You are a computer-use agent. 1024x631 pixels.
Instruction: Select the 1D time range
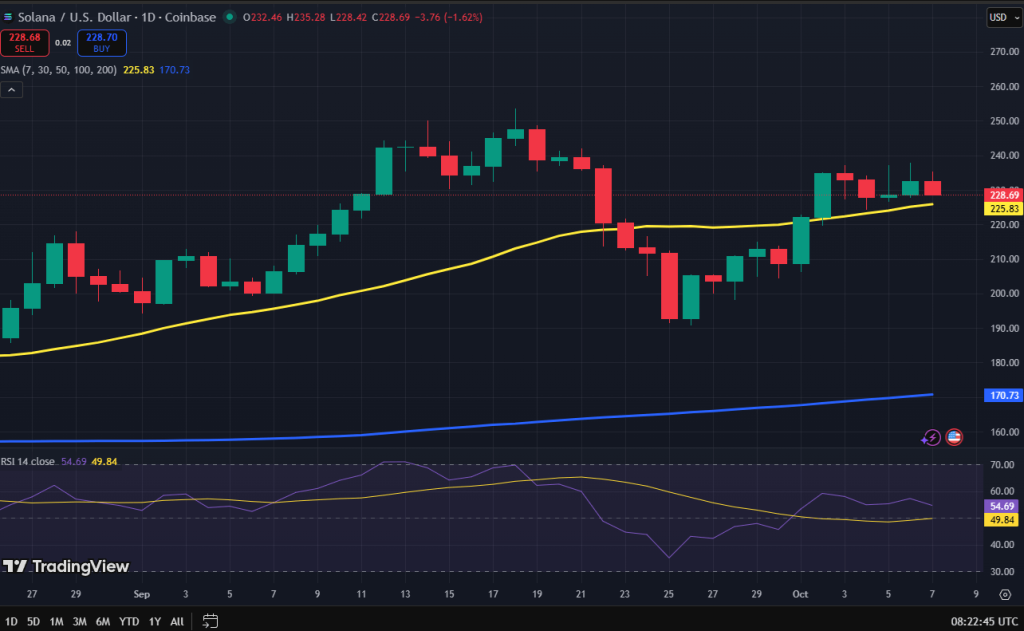coord(11,621)
